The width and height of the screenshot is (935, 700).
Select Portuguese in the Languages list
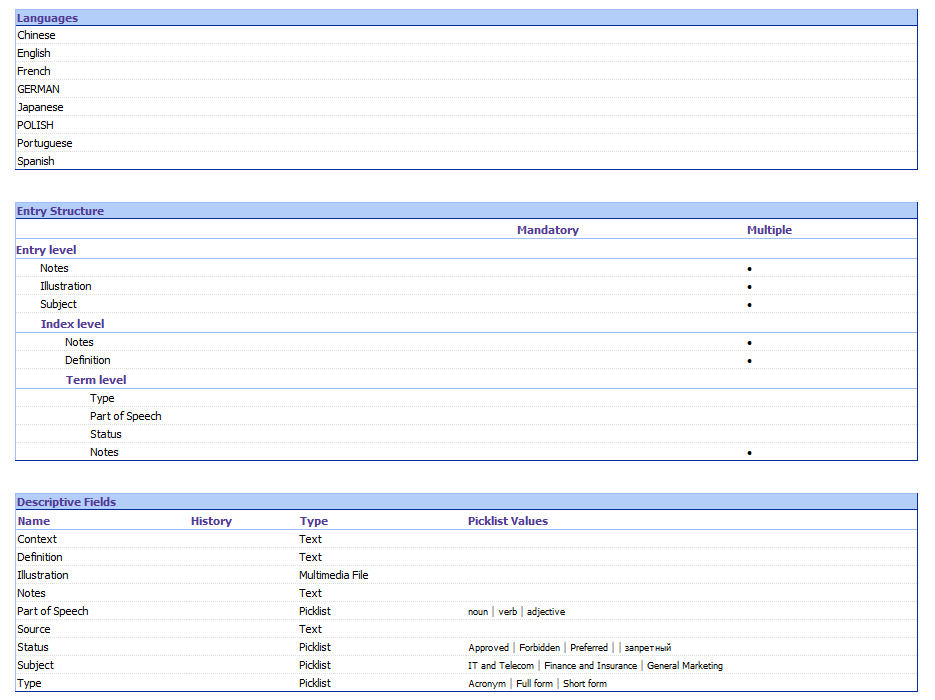point(45,143)
